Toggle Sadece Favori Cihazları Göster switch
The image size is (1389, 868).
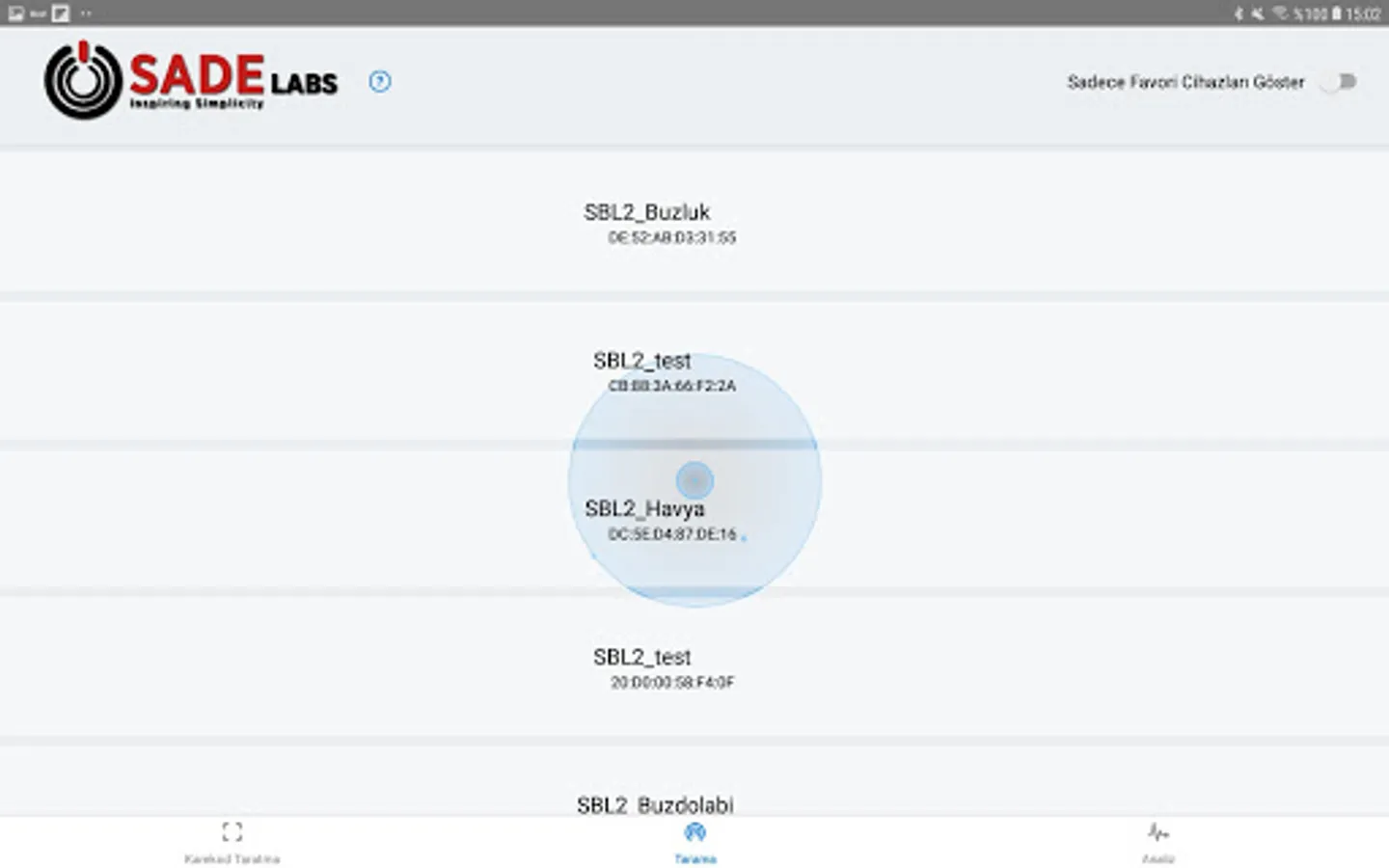pos(1339,82)
